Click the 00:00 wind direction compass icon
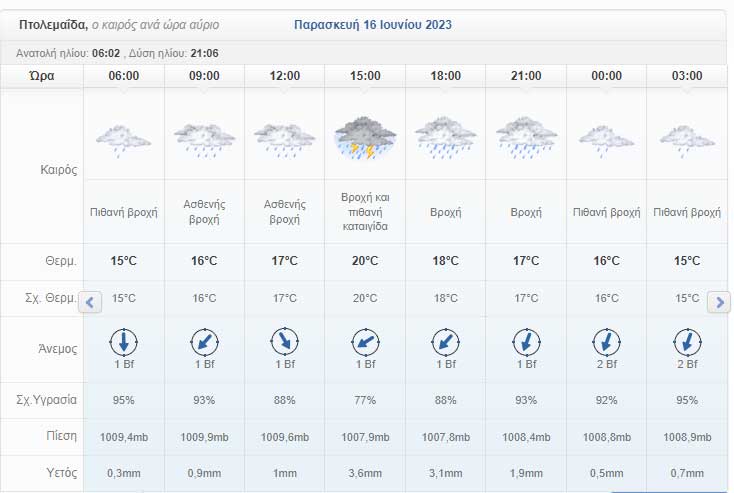This screenshot has width=734, height=493. [606, 342]
